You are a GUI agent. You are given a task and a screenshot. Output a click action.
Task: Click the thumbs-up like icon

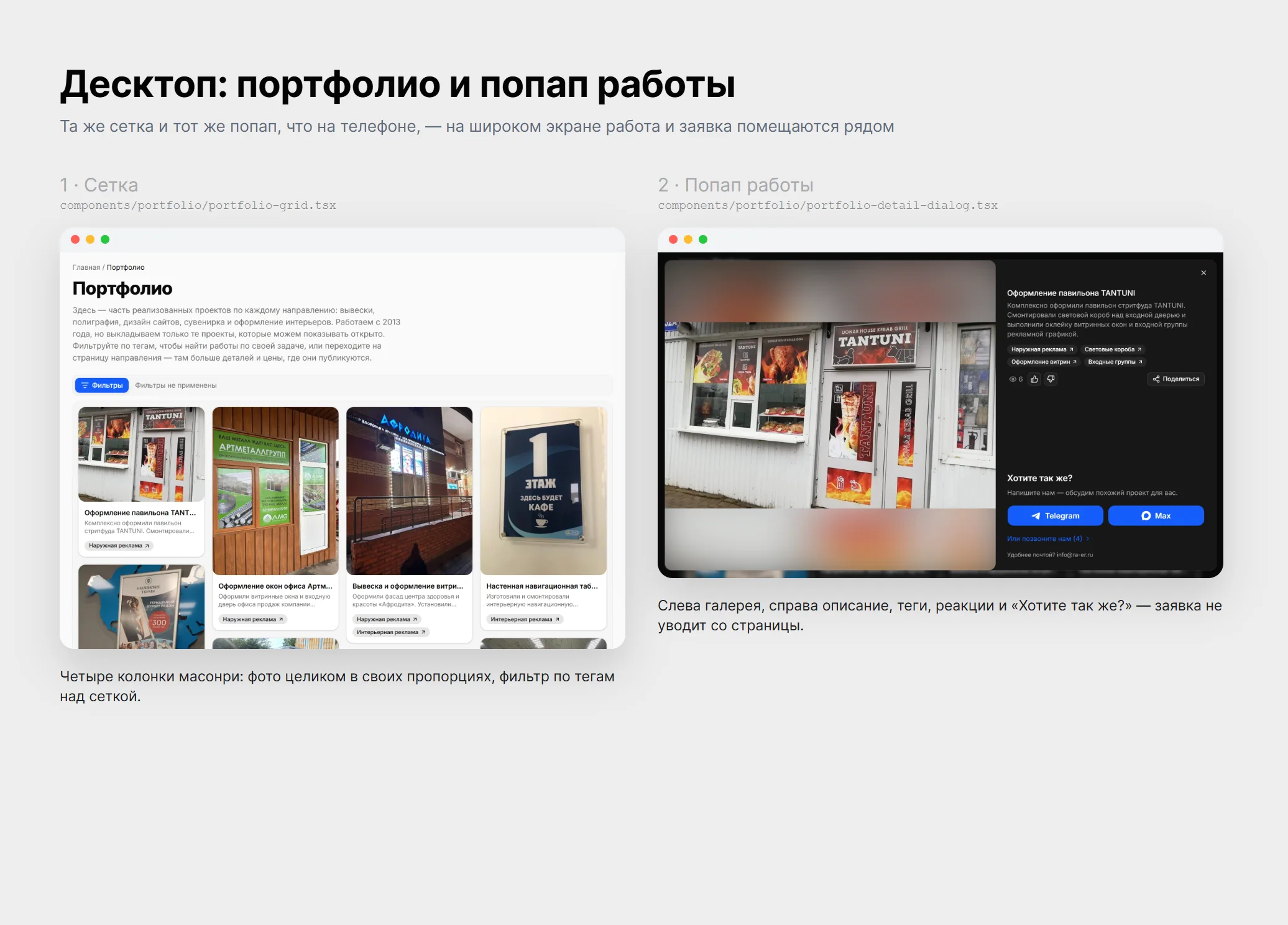tap(1034, 379)
